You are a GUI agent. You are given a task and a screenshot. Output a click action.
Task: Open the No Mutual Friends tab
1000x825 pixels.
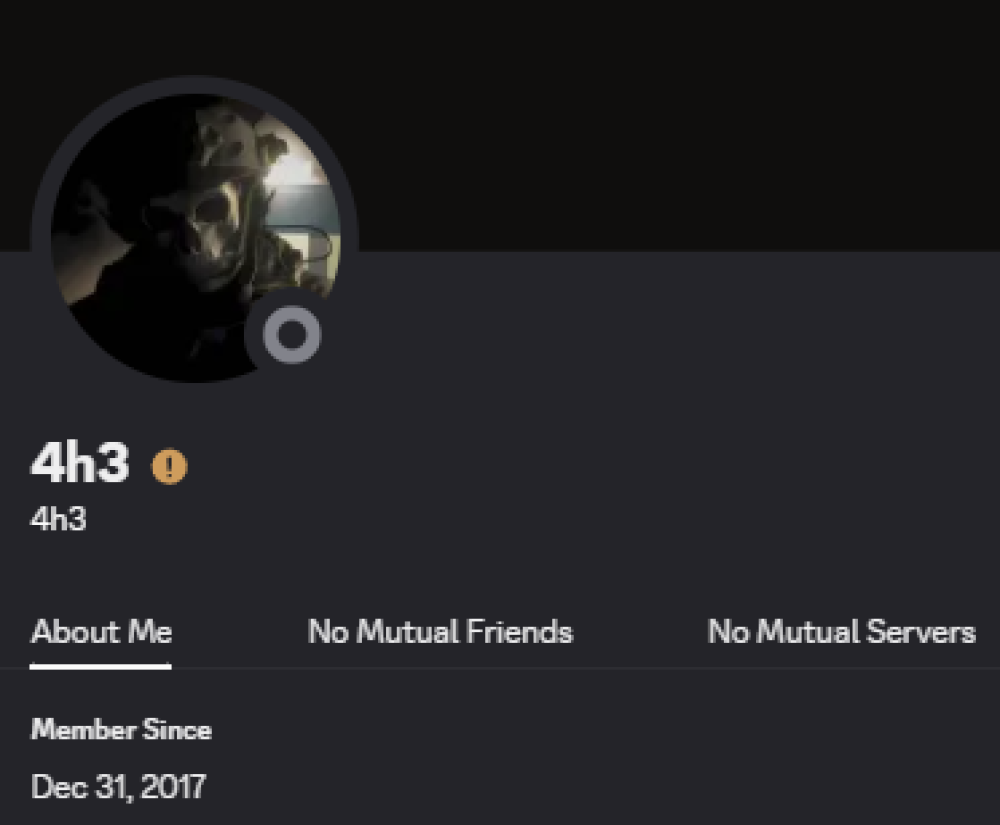pos(440,632)
